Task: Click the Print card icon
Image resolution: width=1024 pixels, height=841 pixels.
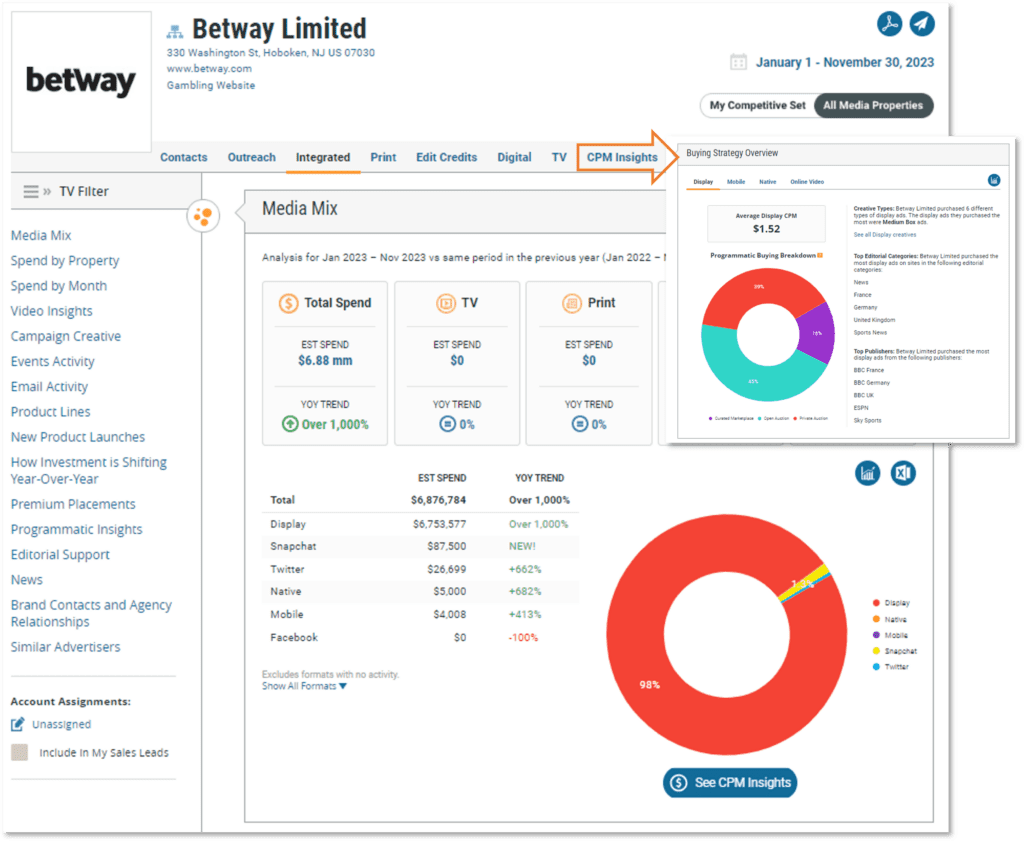Action: pos(572,303)
